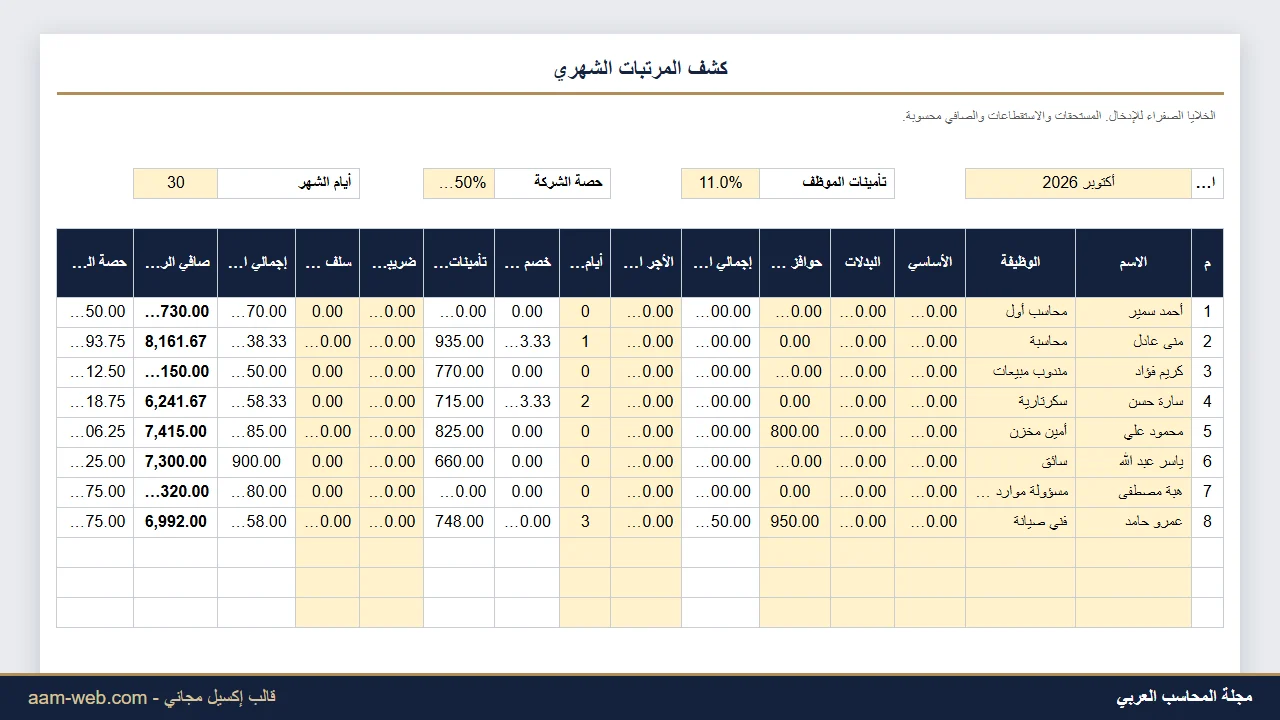Image resolution: width=1280 pixels, height=720 pixels.
Task: Select the job title cell "سائق"
Action: [1020, 462]
